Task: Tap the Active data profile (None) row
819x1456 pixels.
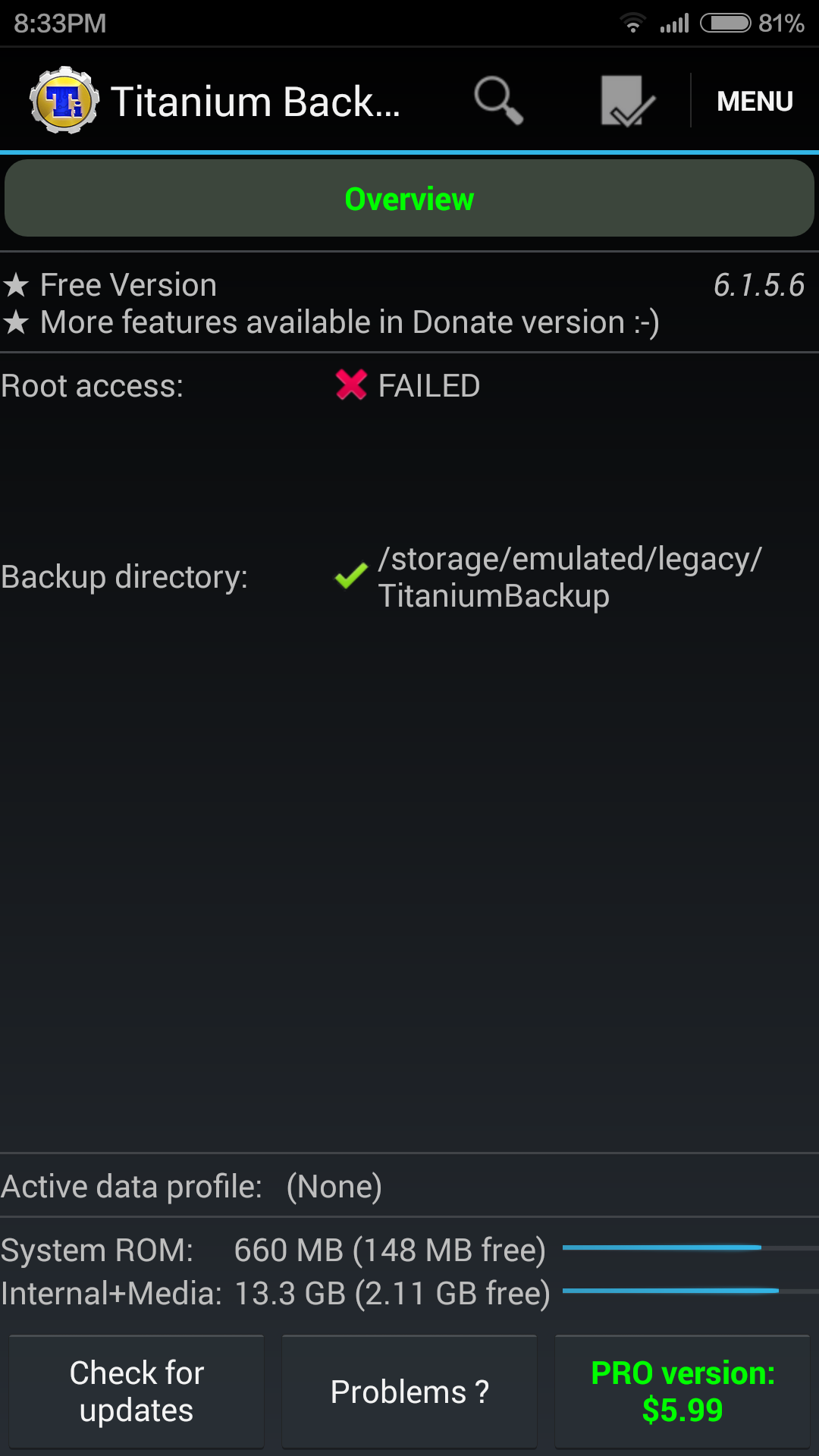Action: pyautogui.click(x=409, y=1186)
